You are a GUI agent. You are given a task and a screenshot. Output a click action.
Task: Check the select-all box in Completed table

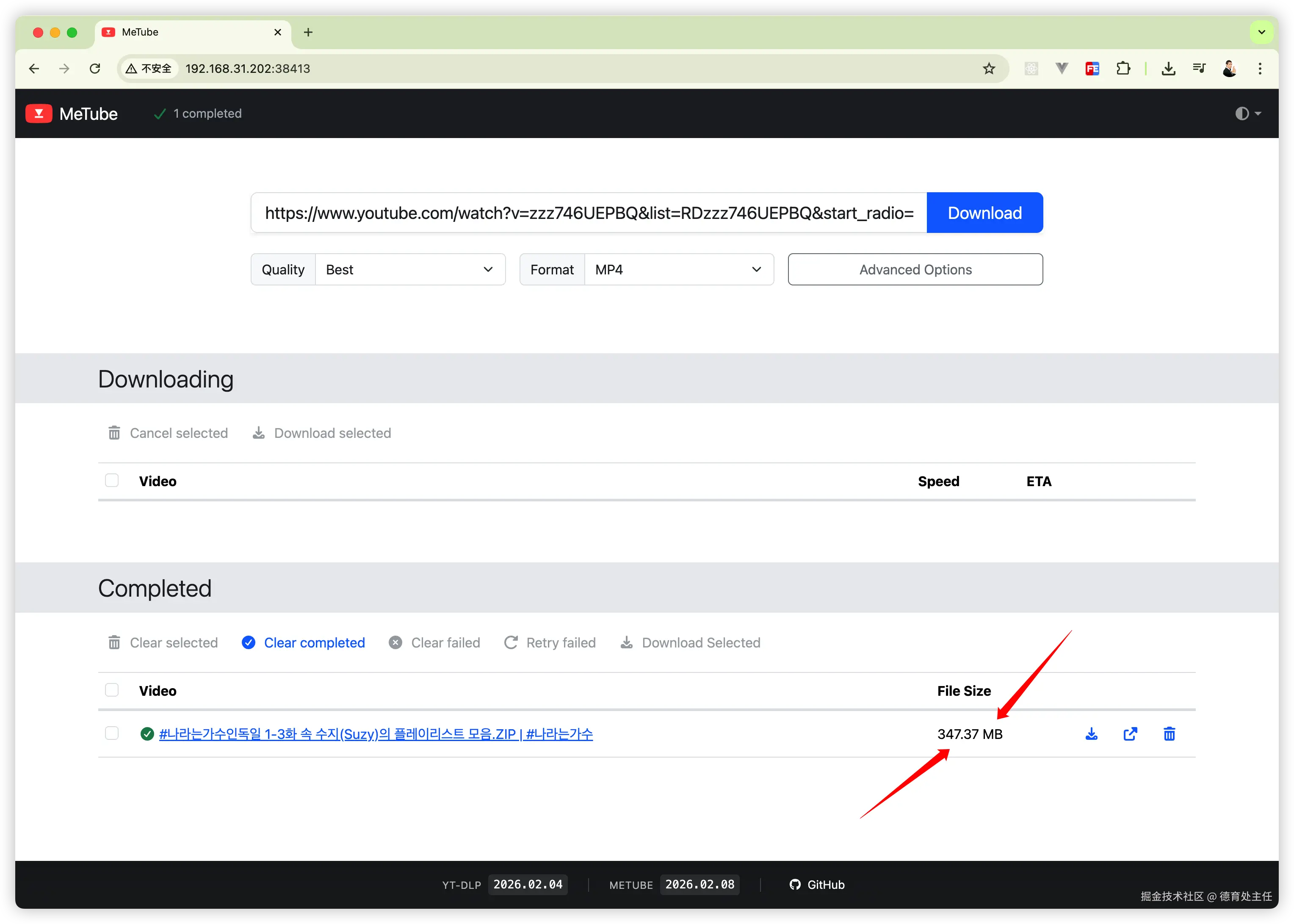(x=112, y=690)
